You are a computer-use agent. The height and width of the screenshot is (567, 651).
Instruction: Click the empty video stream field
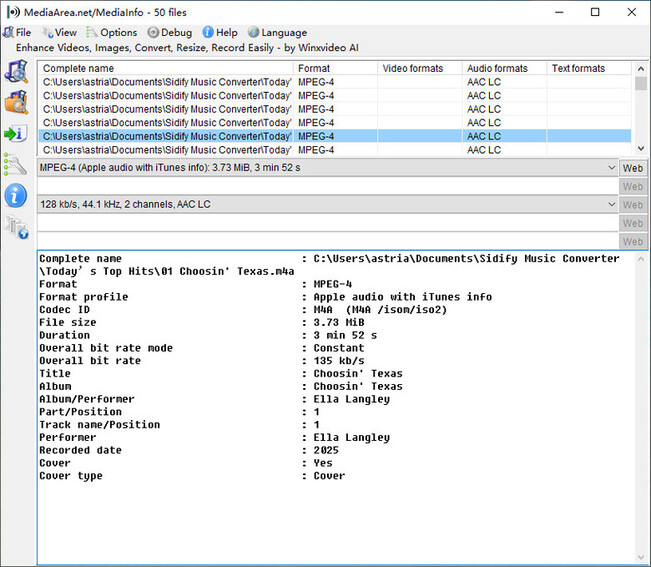[x=328, y=186]
